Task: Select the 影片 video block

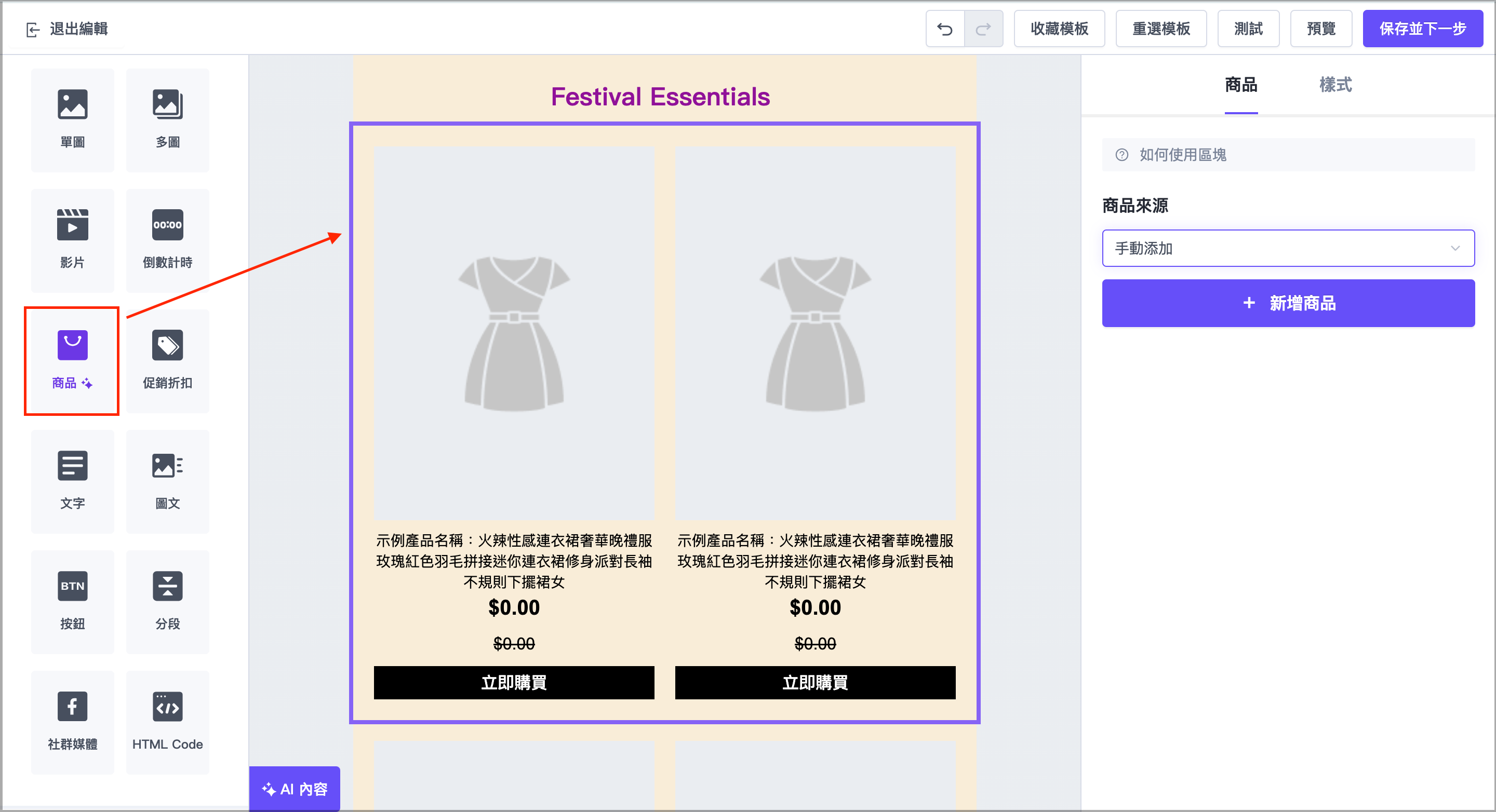Action: coord(73,240)
